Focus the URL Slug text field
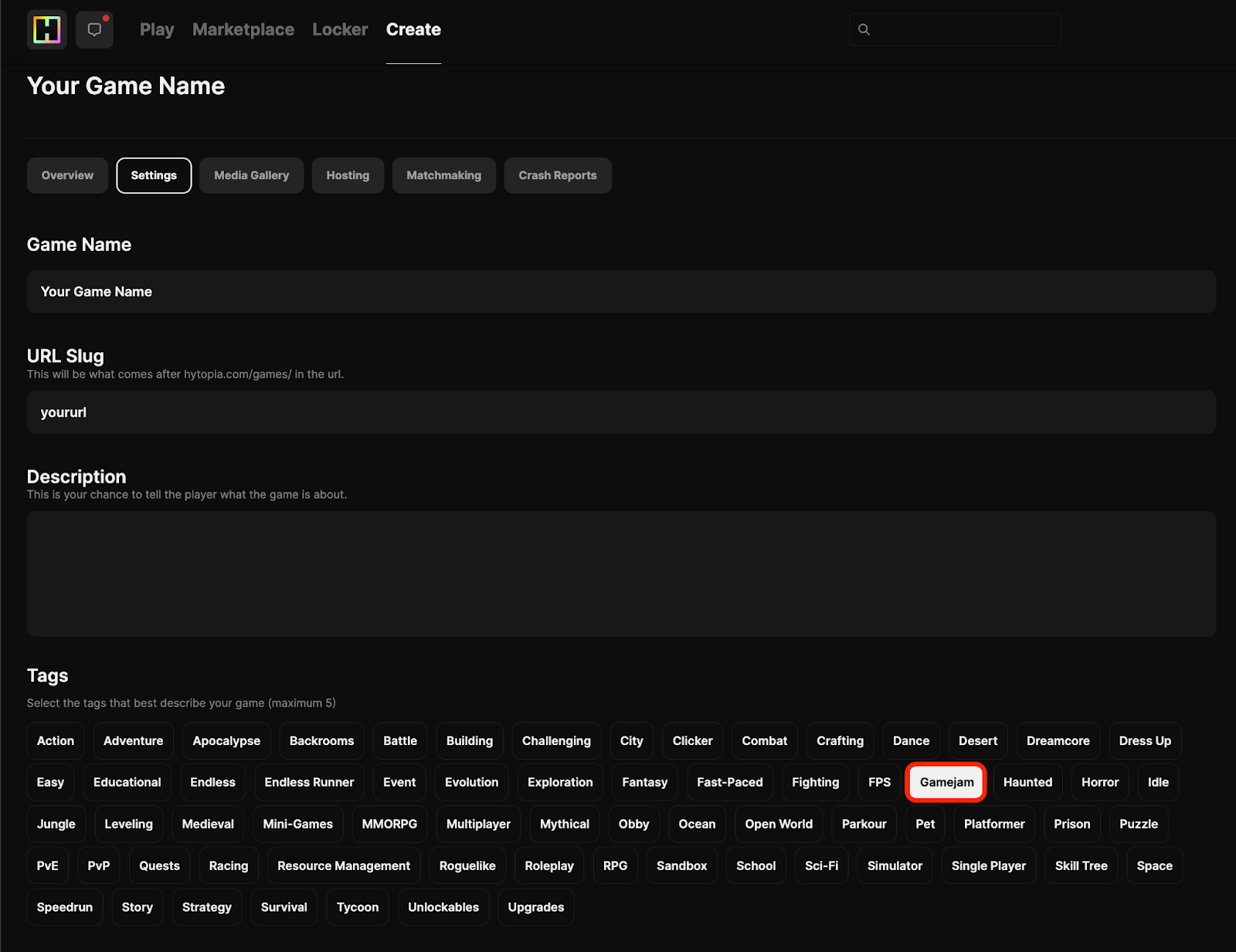1236x952 pixels. tap(621, 412)
